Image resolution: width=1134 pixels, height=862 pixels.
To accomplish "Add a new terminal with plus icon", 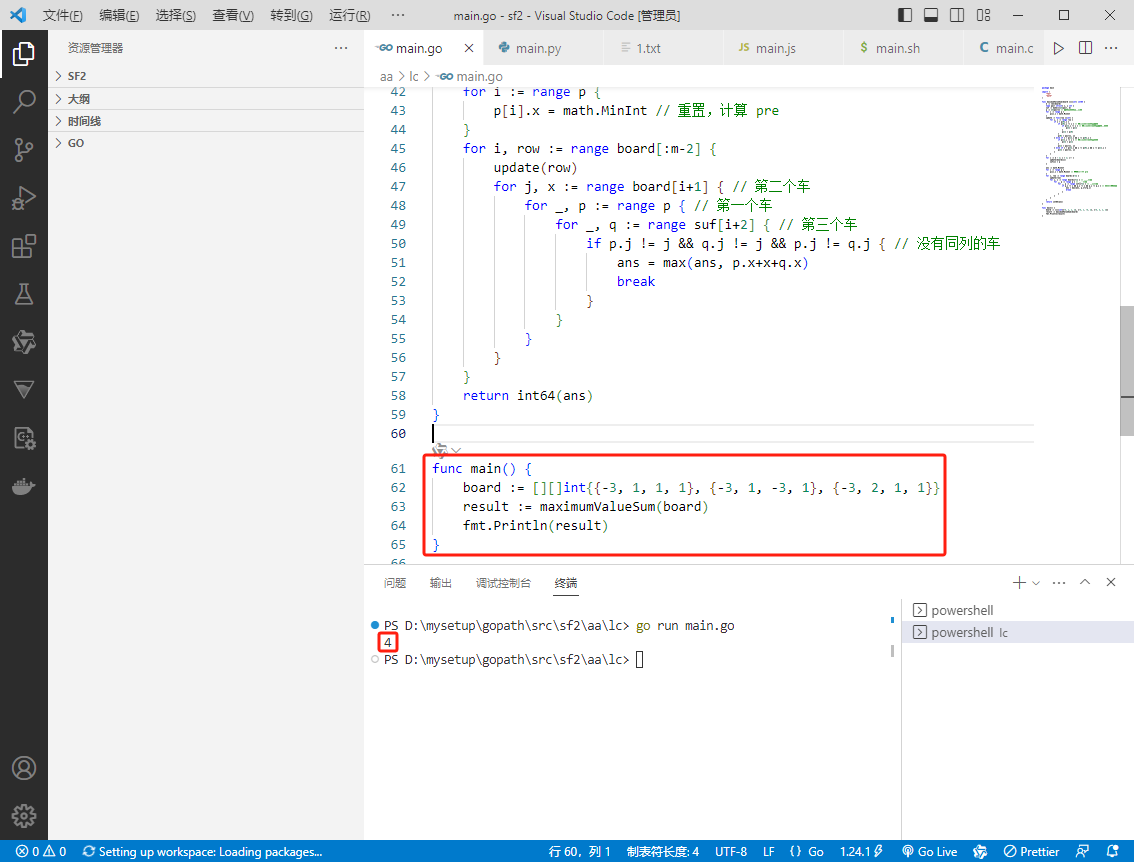I will (1019, 582).
